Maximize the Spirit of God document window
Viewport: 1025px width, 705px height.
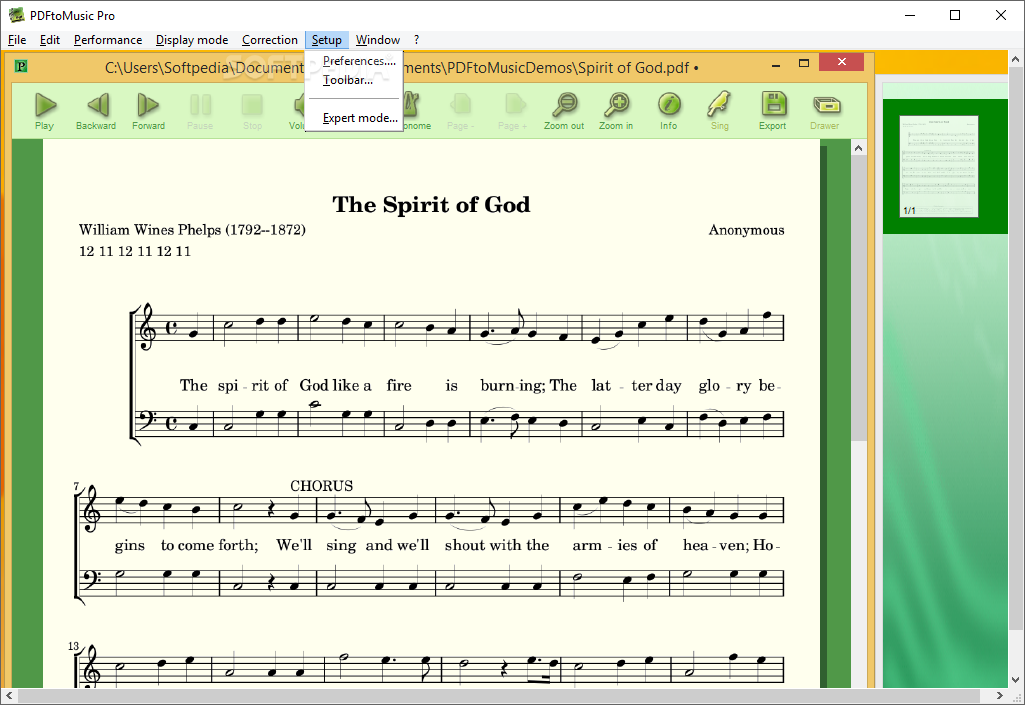tap(804, 63)
